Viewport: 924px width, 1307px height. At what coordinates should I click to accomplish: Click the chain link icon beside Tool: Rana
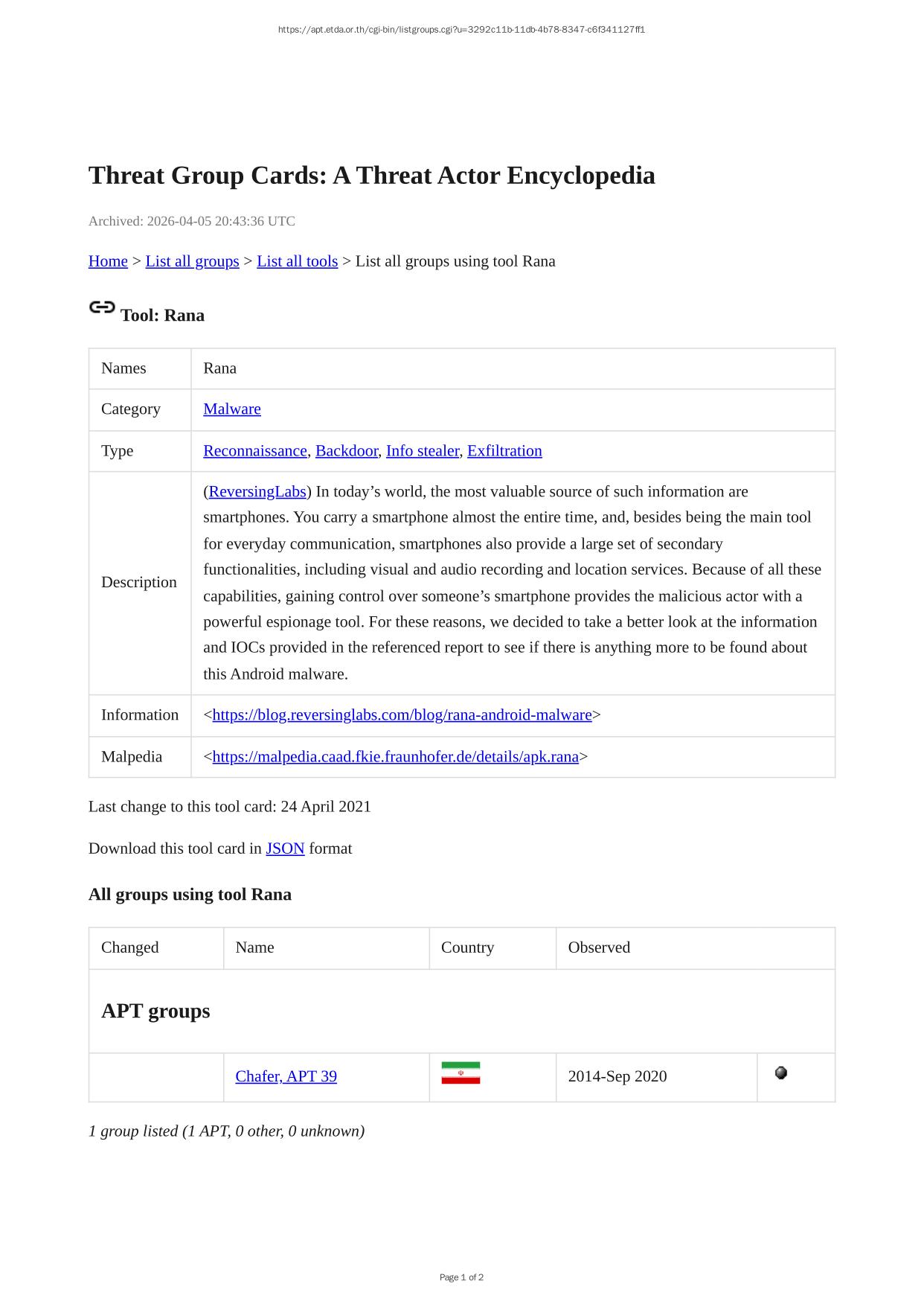coord(102,307)
